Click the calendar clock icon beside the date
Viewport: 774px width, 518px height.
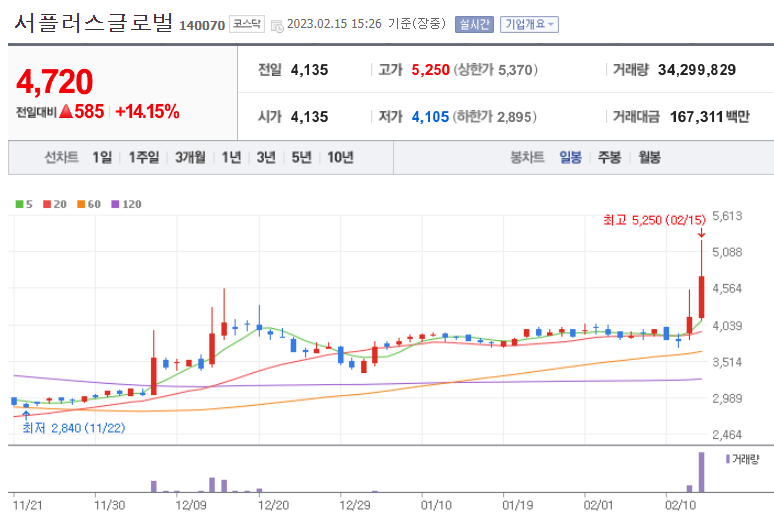pos(277,26)
